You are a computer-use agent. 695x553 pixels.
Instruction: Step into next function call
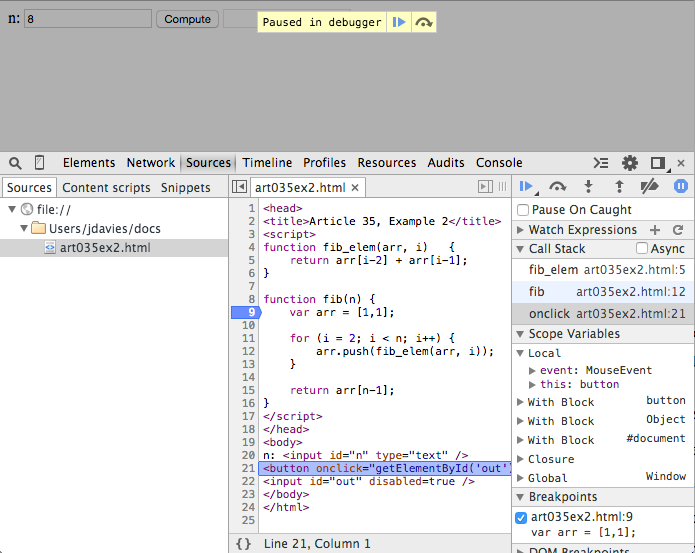tap(589, 187)
